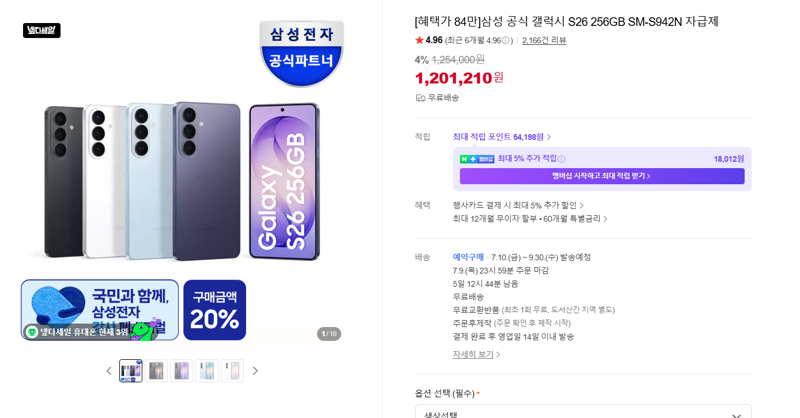The image size is (800, 418).
Task: Open the 2,166건 리뷰 link
Action: 544,40
